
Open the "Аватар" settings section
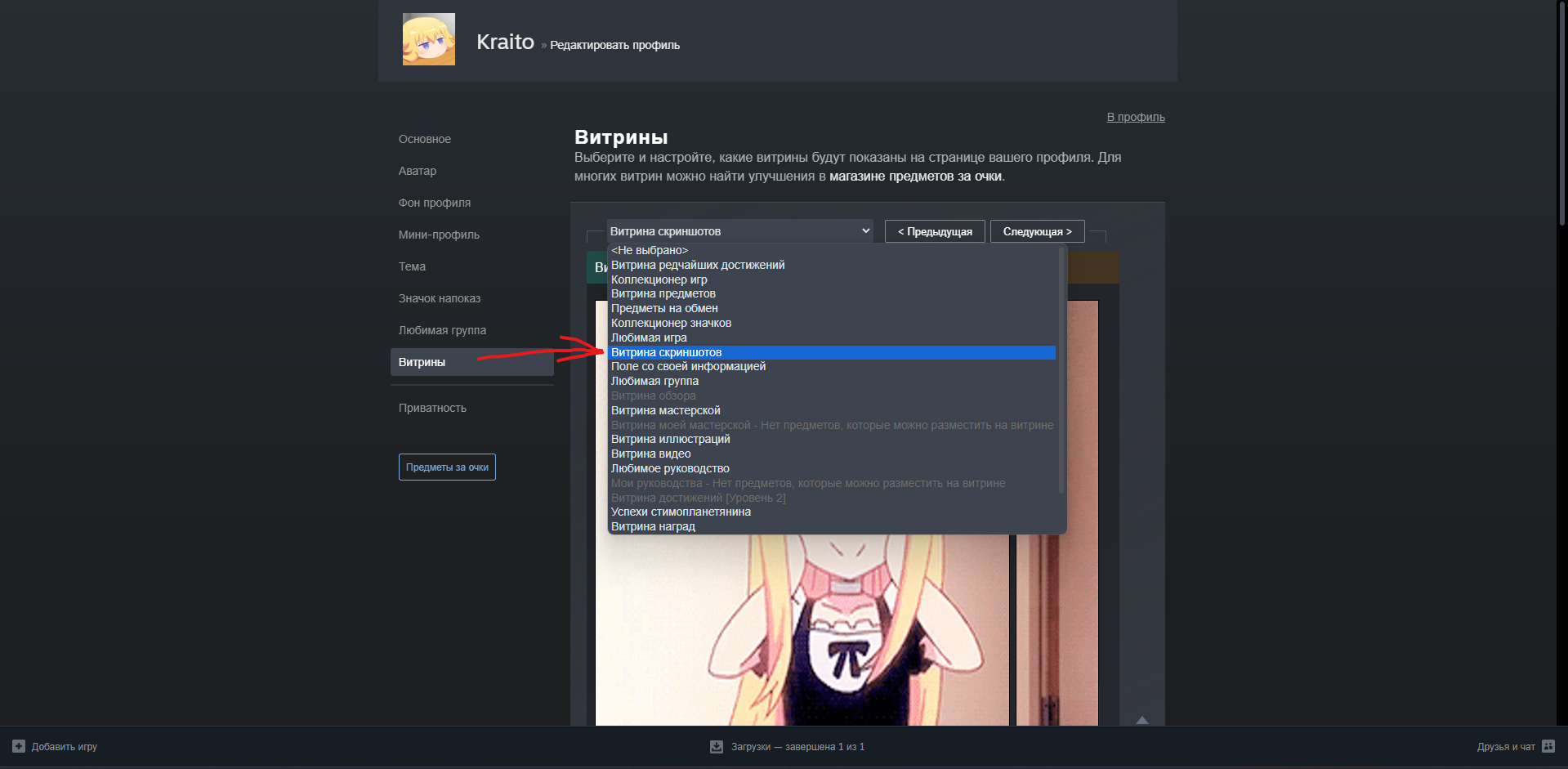[x=418, y=171]
